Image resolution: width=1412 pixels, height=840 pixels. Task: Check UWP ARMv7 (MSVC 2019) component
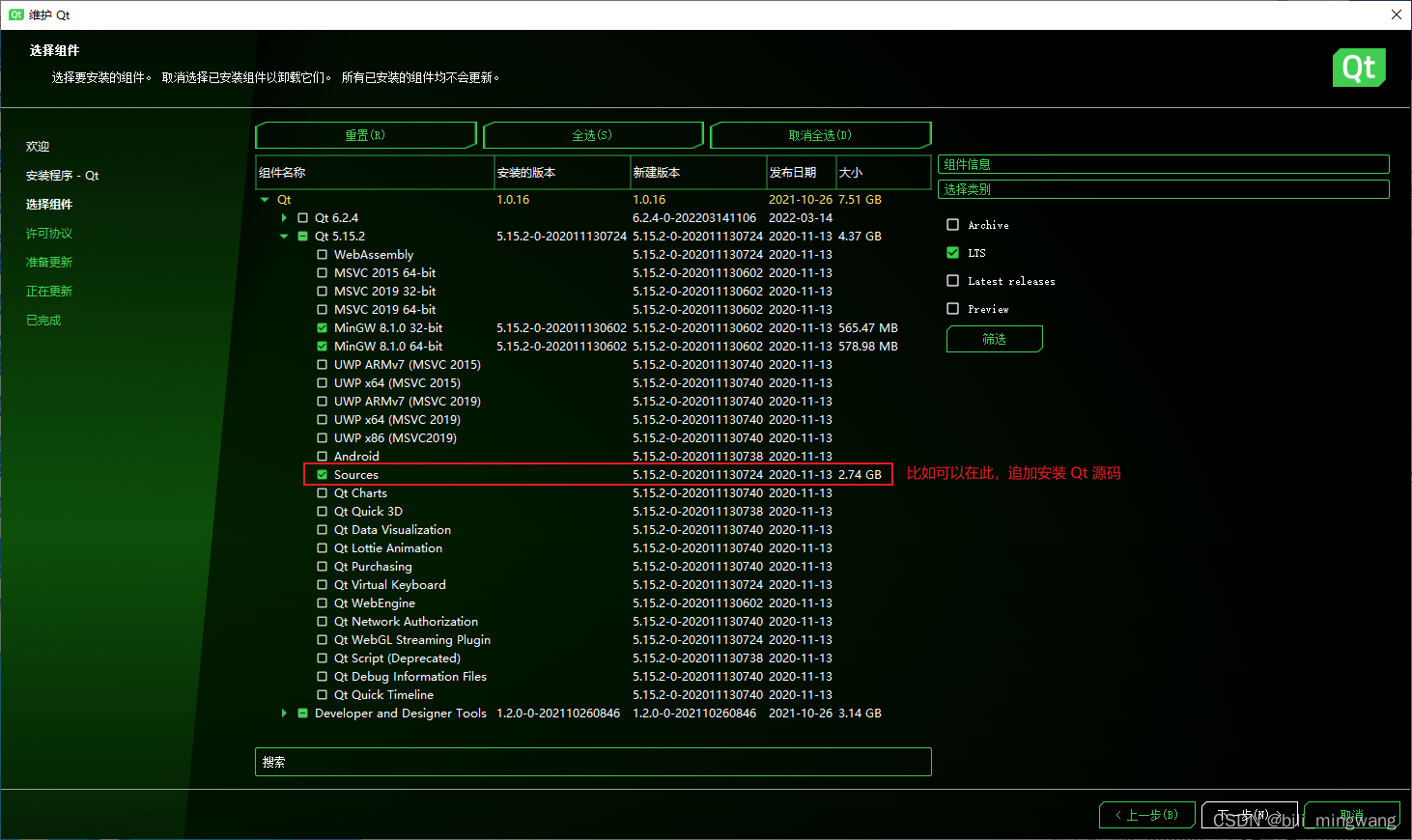pyautogui.click(x=323, y=402)
